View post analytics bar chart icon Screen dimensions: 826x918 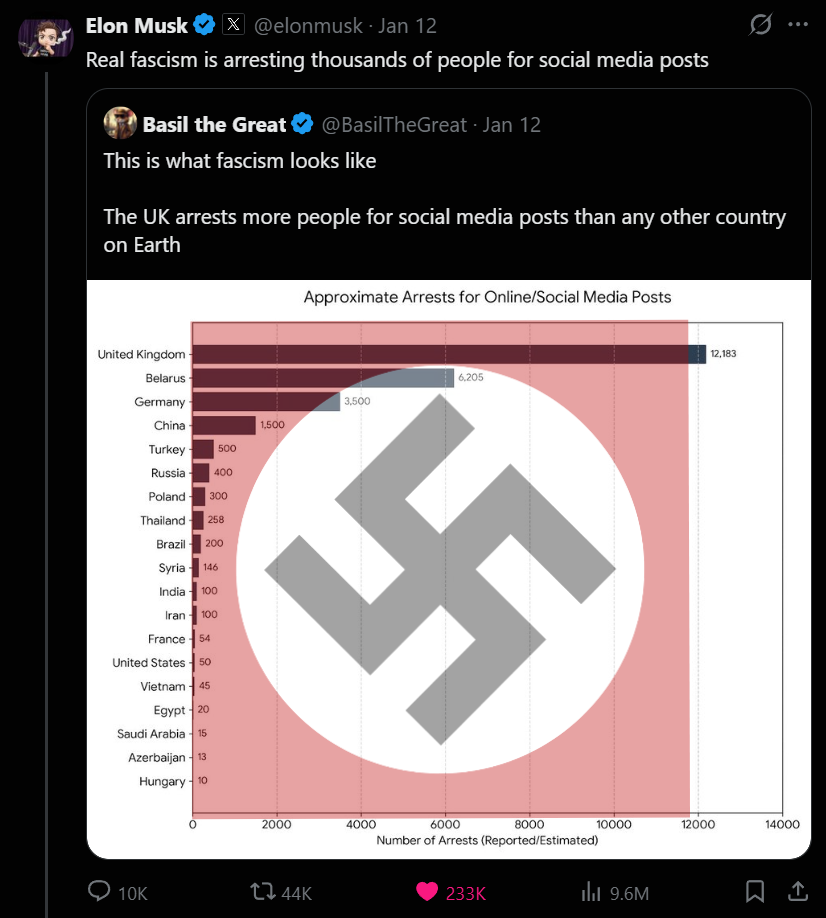tap(591, 892)
